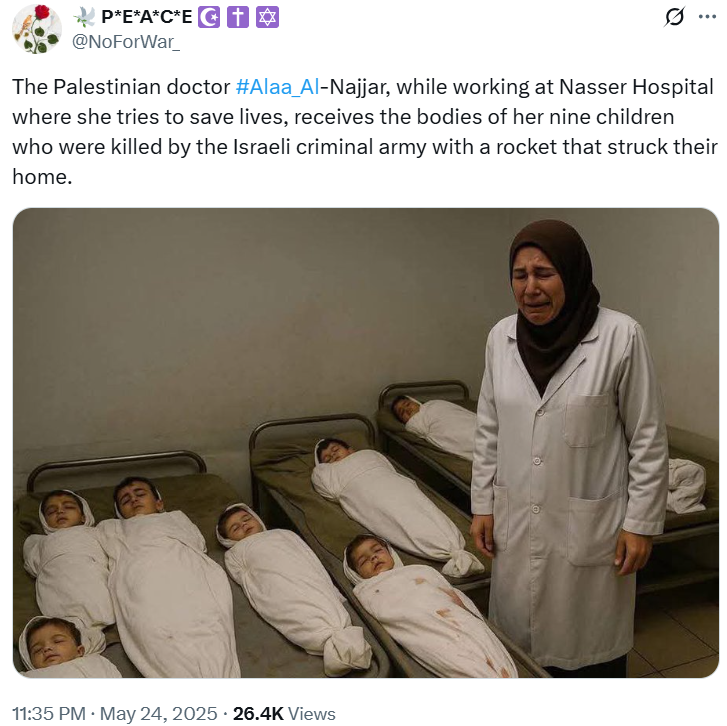
Task: Click the -Najjar text after the hashtag
Action: coord(355,87)
